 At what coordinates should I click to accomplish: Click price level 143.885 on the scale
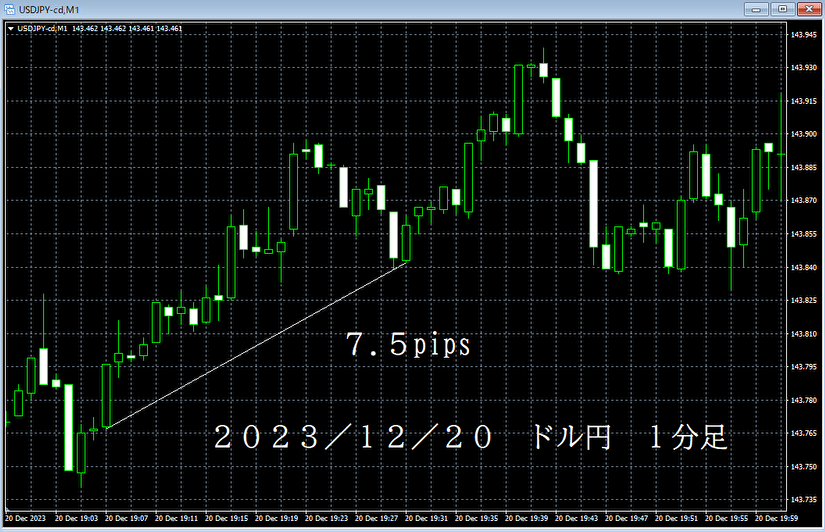(x=804, y=168)
